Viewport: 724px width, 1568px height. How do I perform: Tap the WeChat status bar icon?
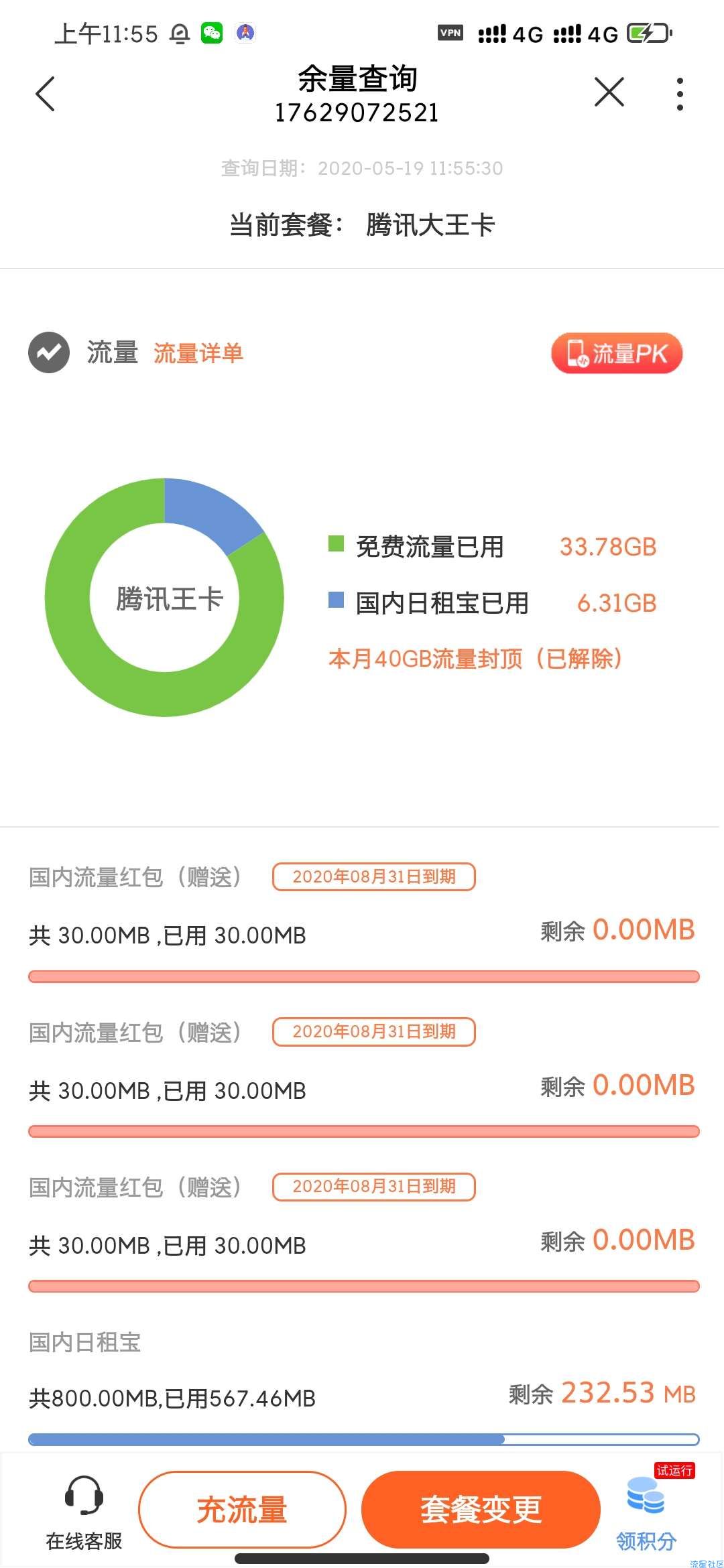pos(212,33)
